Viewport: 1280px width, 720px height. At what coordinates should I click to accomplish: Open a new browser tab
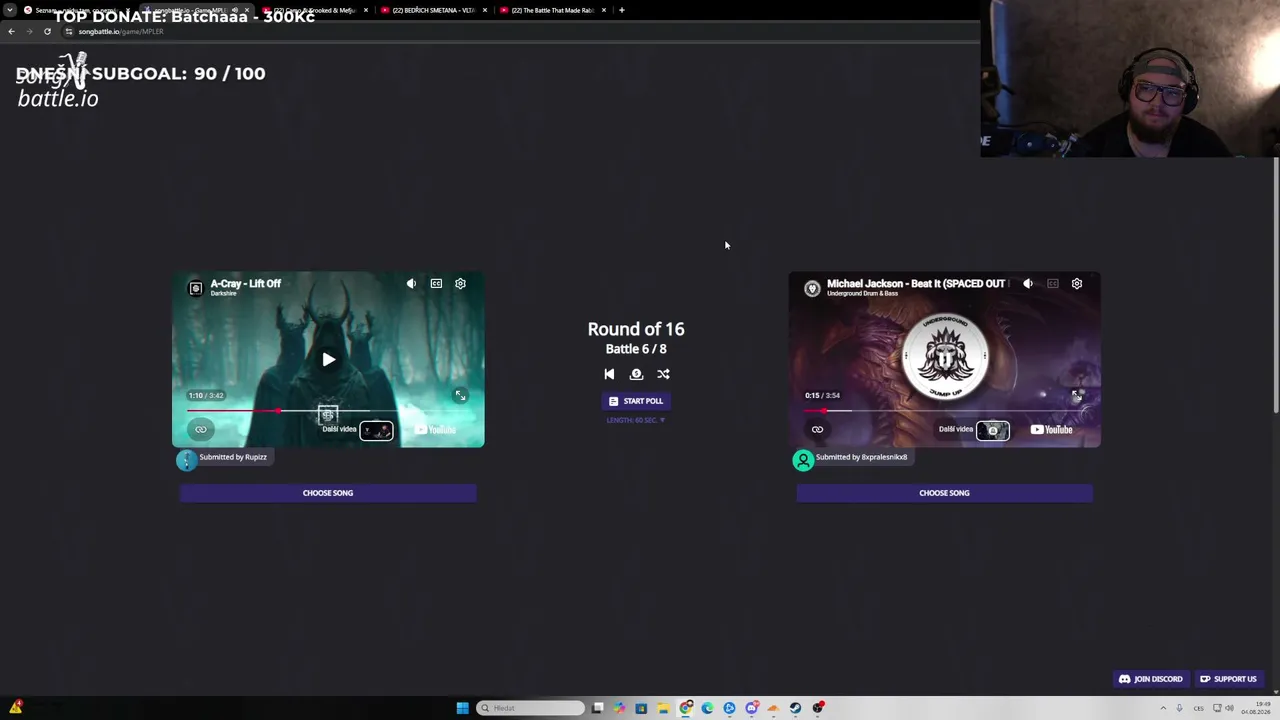(622, 10)
